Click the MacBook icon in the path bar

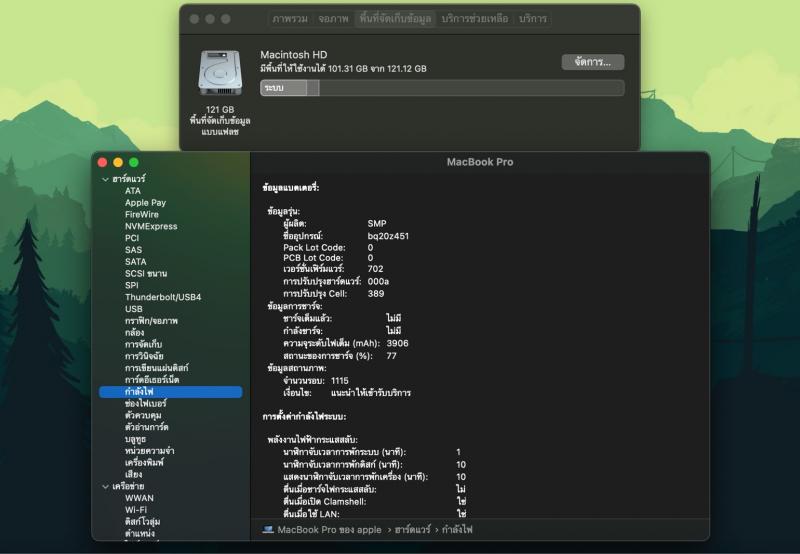coord(268,529)
